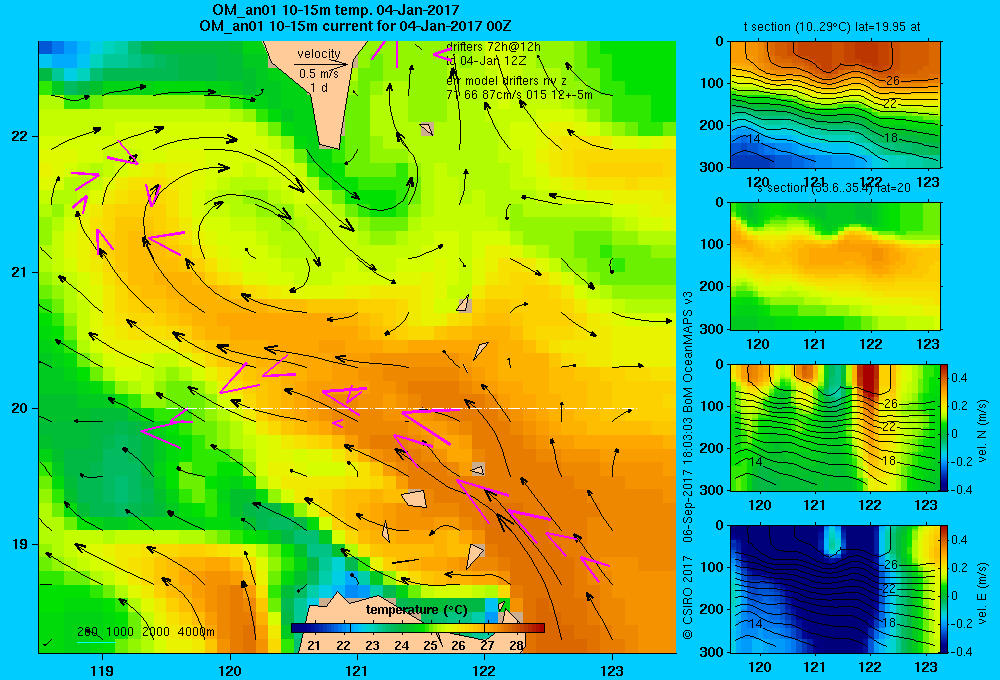Click the eastward velocity section plot

click(x=835, y=589)
